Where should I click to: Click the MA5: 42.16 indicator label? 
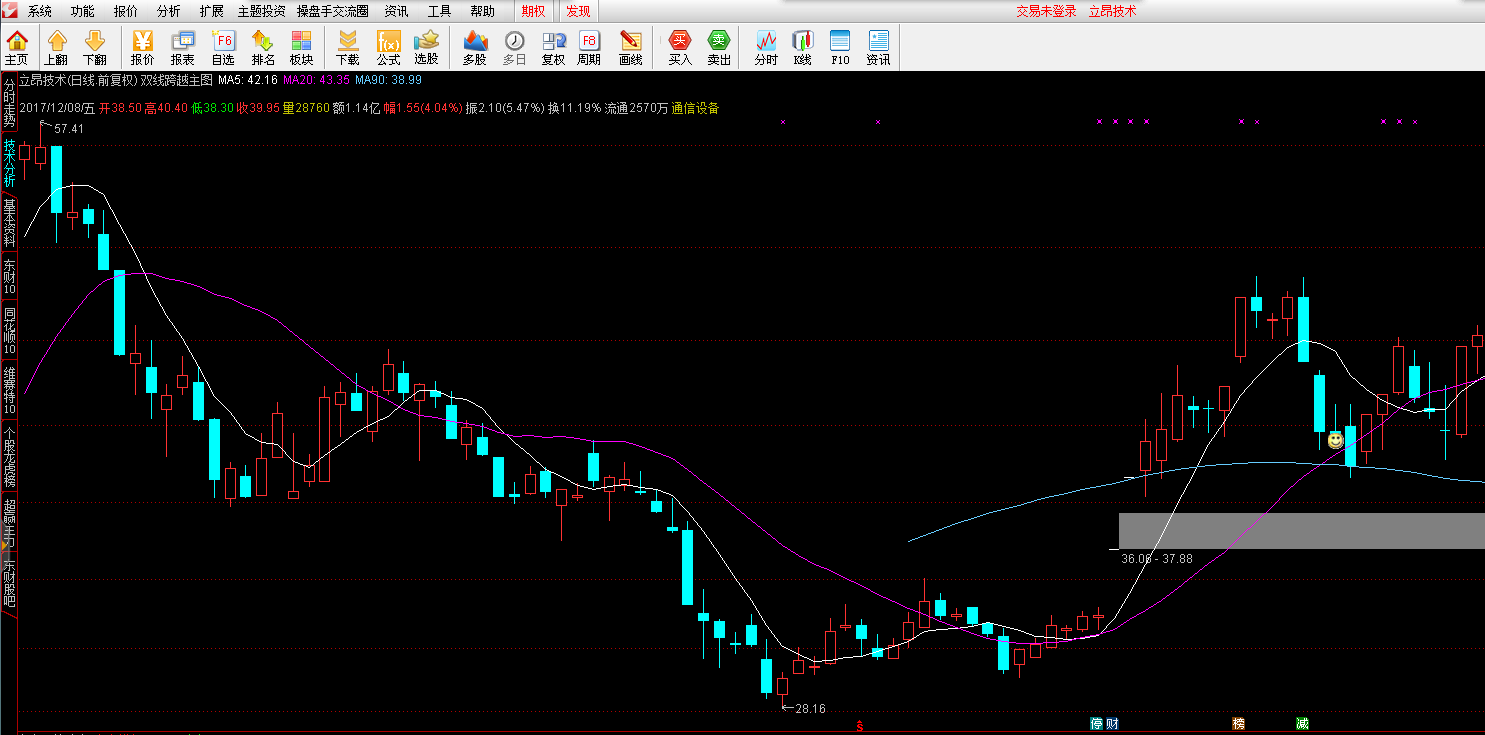(x=247, y=80)
